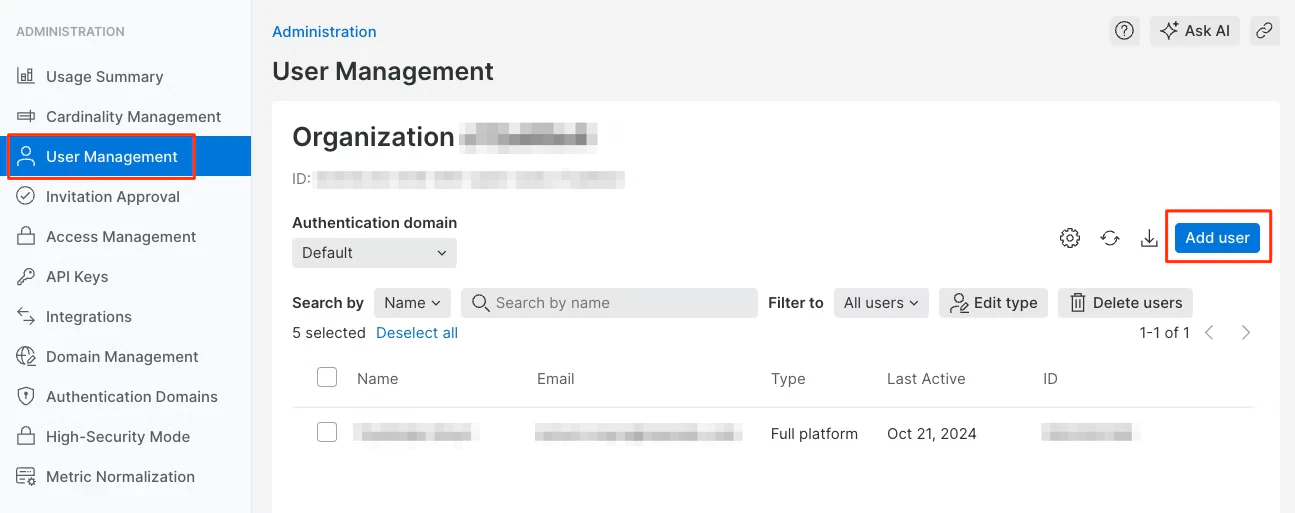Click the Add user button
Image resolution: width=1295 pixels, height=513 pixels.
pyautogui.click(x=1217, y=238)
